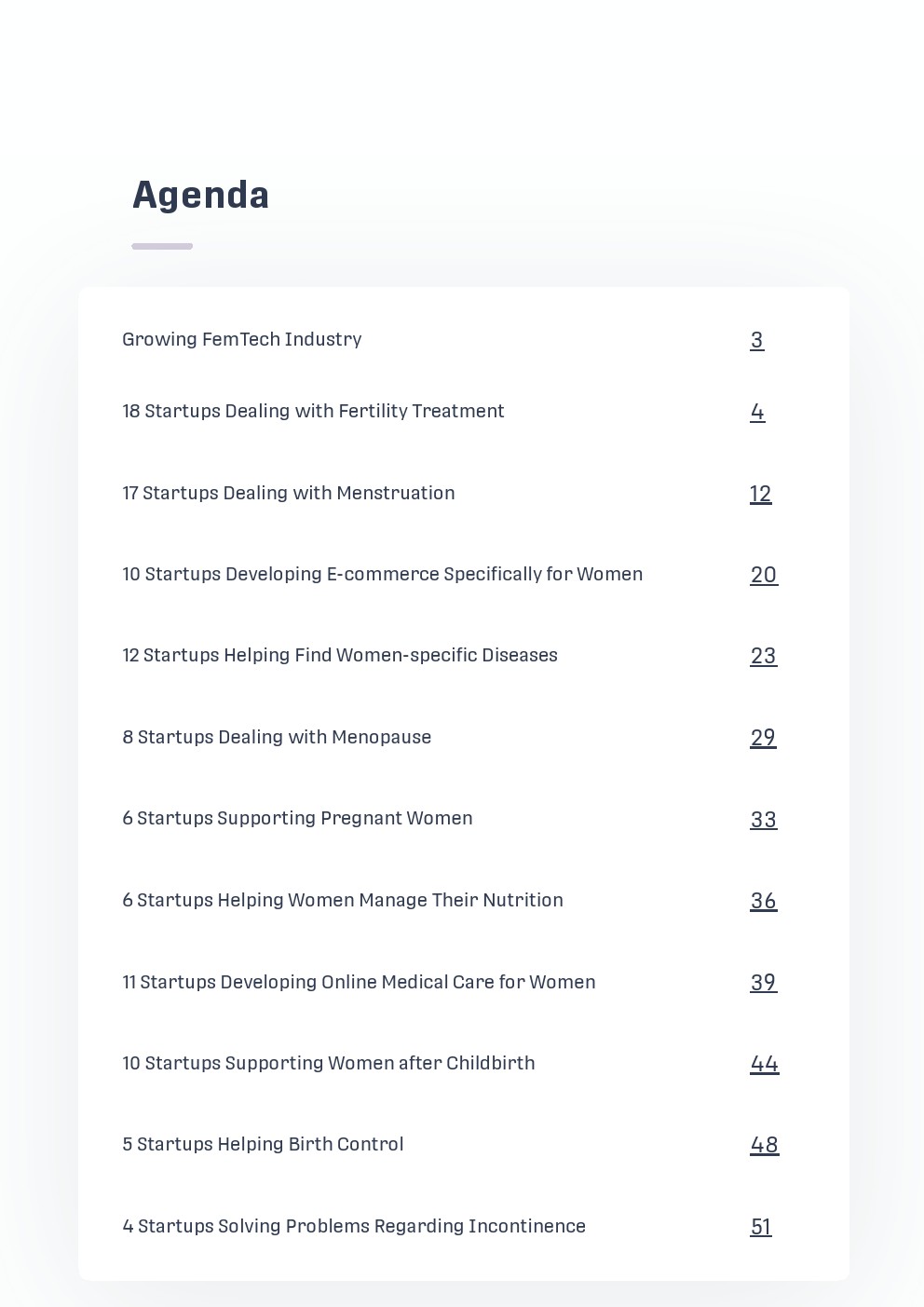Click page link 3 for Growing FemTech Industry
Viewport: 924px width, 1307px height.
pyautogui.click(x=757, y=341)
